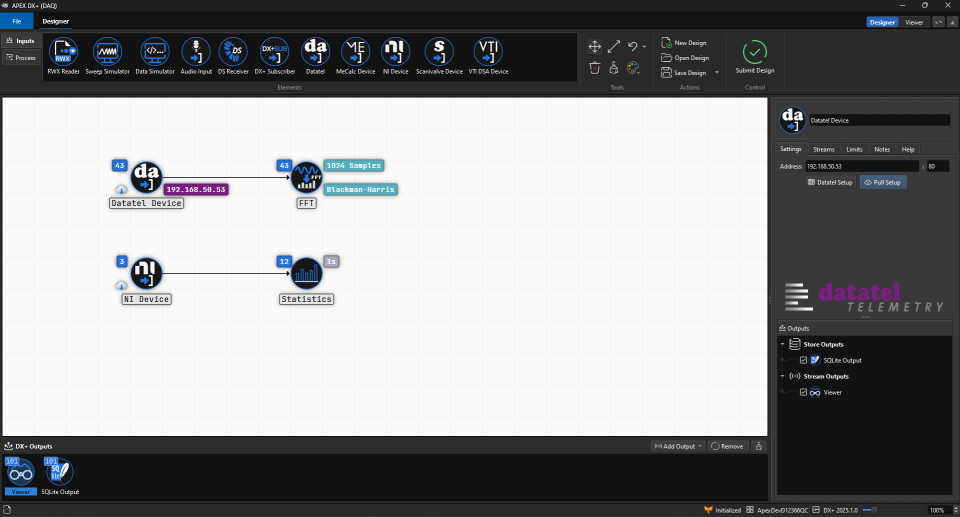Image resolution: width=960 pixels, height=517 pixels.
Task: Activate the move arrows tool
Action: (x=595, y=46)
